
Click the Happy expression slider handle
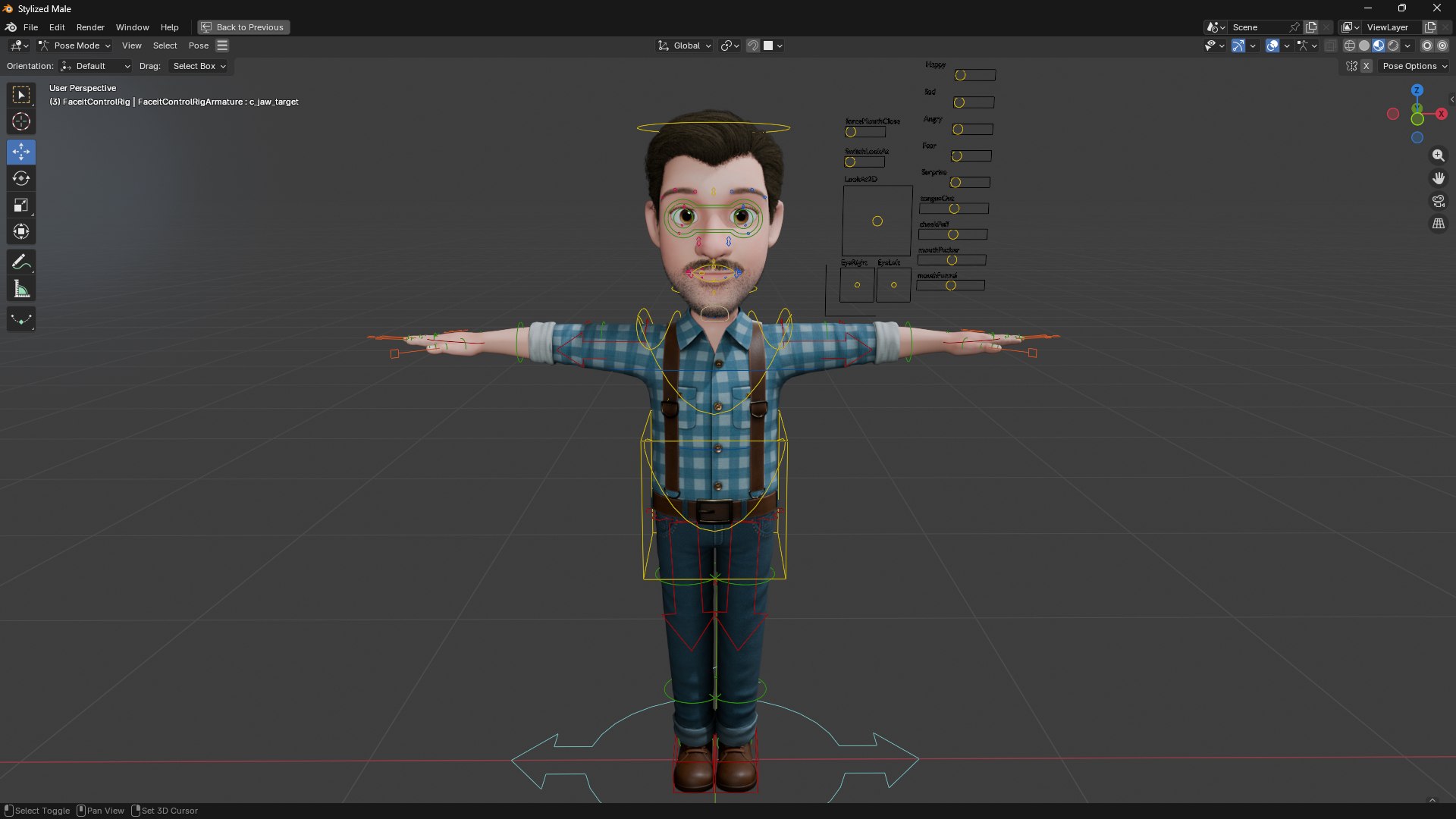coord(960,75)
